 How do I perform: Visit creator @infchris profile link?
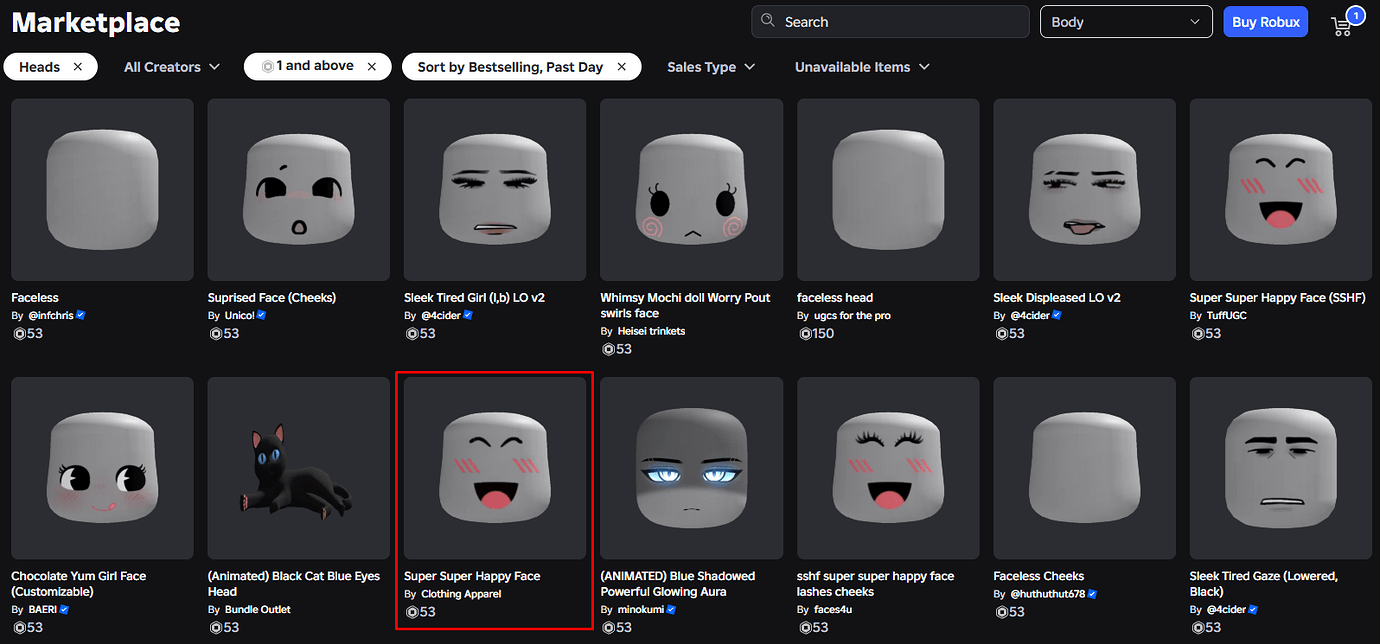click(x=50, y=315)
